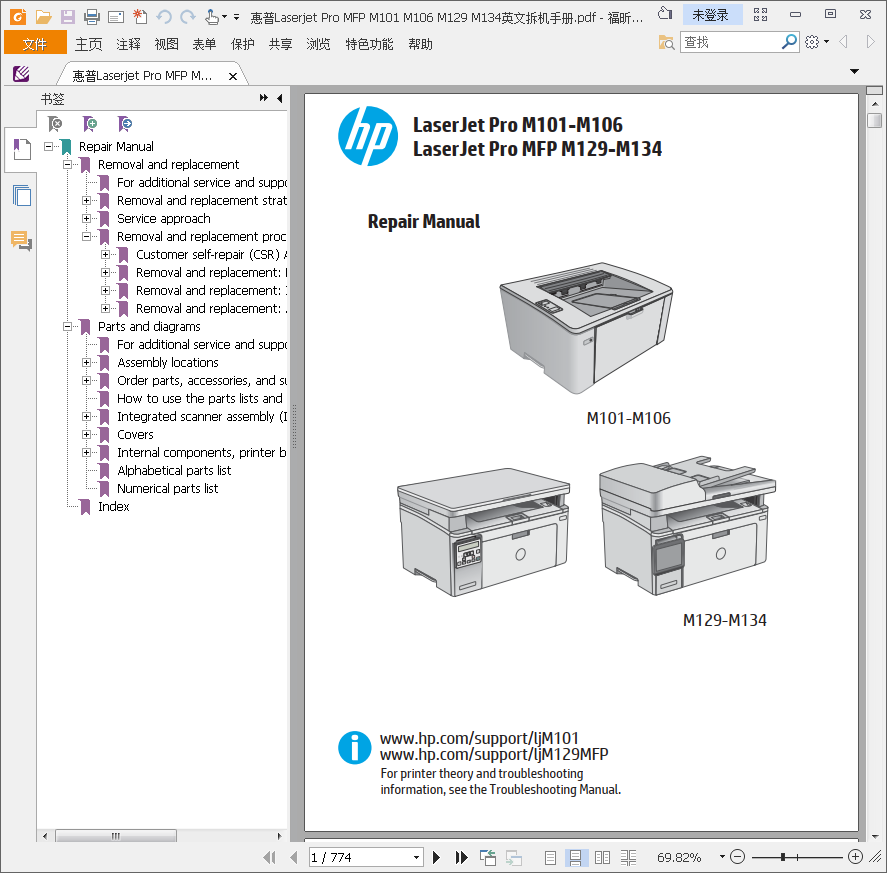
Task: Undo the last action
Action: point(164,17)
